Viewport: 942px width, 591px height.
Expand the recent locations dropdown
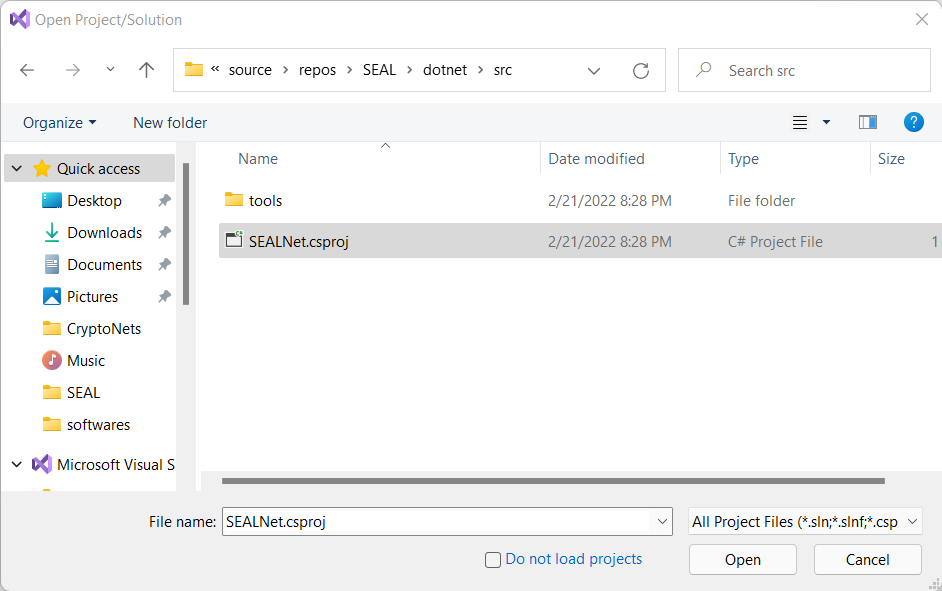[x=110, y=70]
